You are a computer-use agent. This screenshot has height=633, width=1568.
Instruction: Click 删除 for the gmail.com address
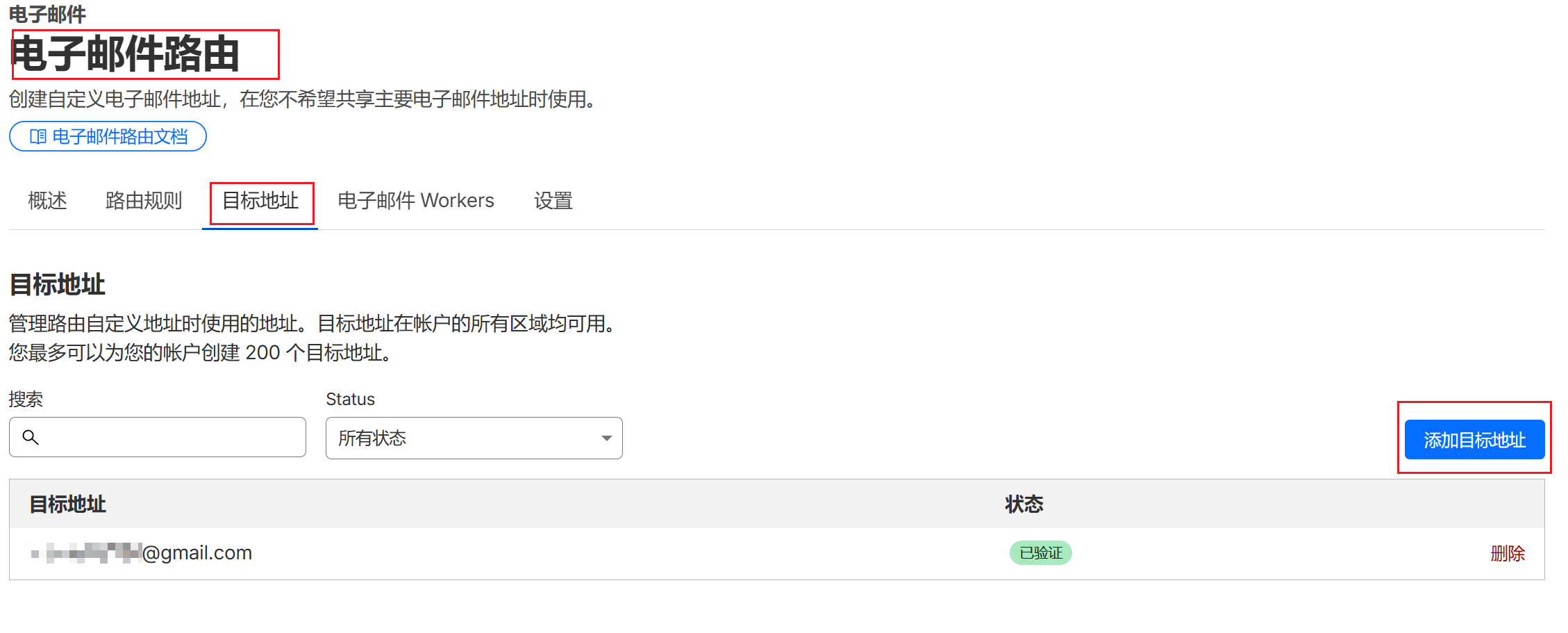[x=1507, y=554]
